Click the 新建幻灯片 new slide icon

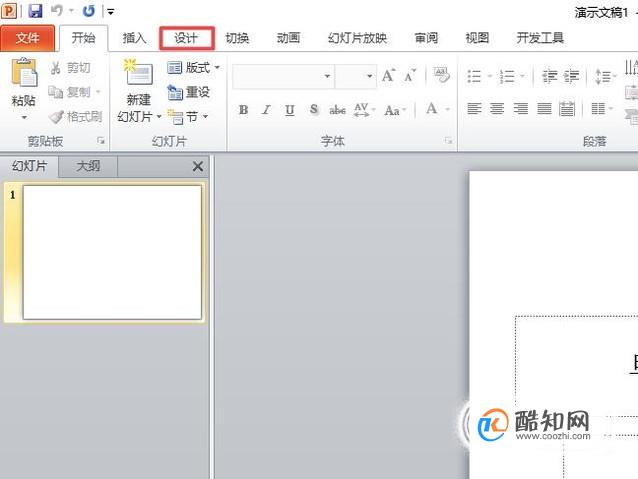point(138,72)
